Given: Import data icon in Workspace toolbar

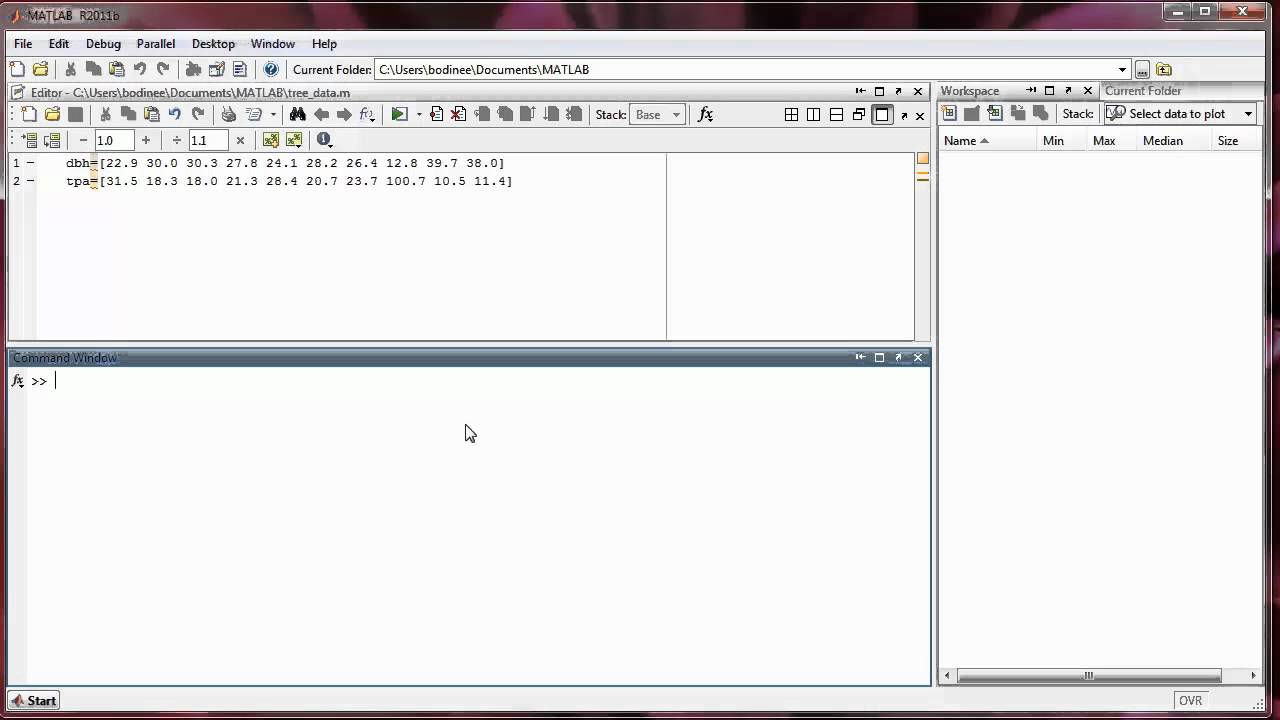Looking at the screenshot, I should pos(994,113).
